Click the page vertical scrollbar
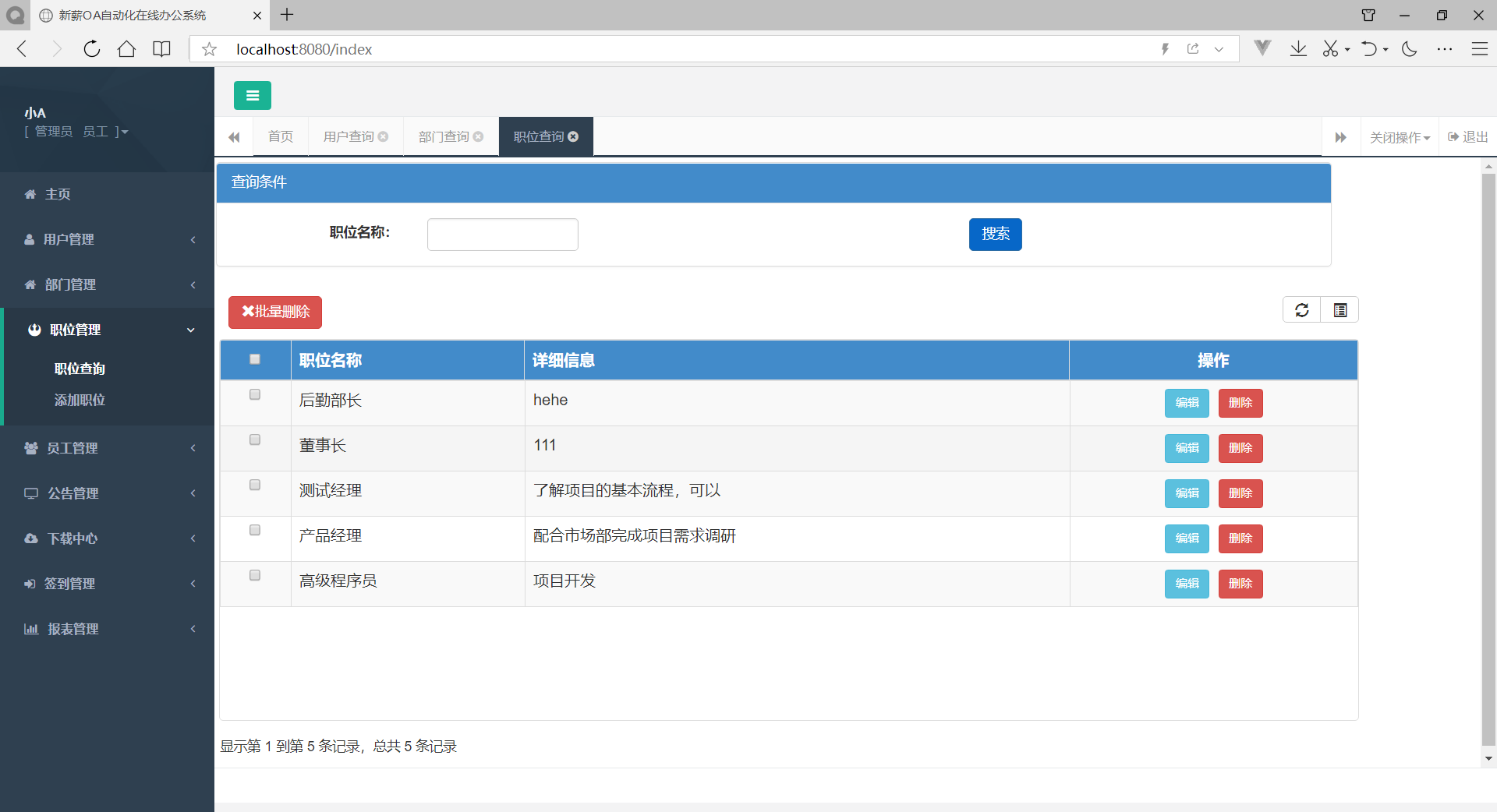1497x812 pixels. pos(1488,460)
